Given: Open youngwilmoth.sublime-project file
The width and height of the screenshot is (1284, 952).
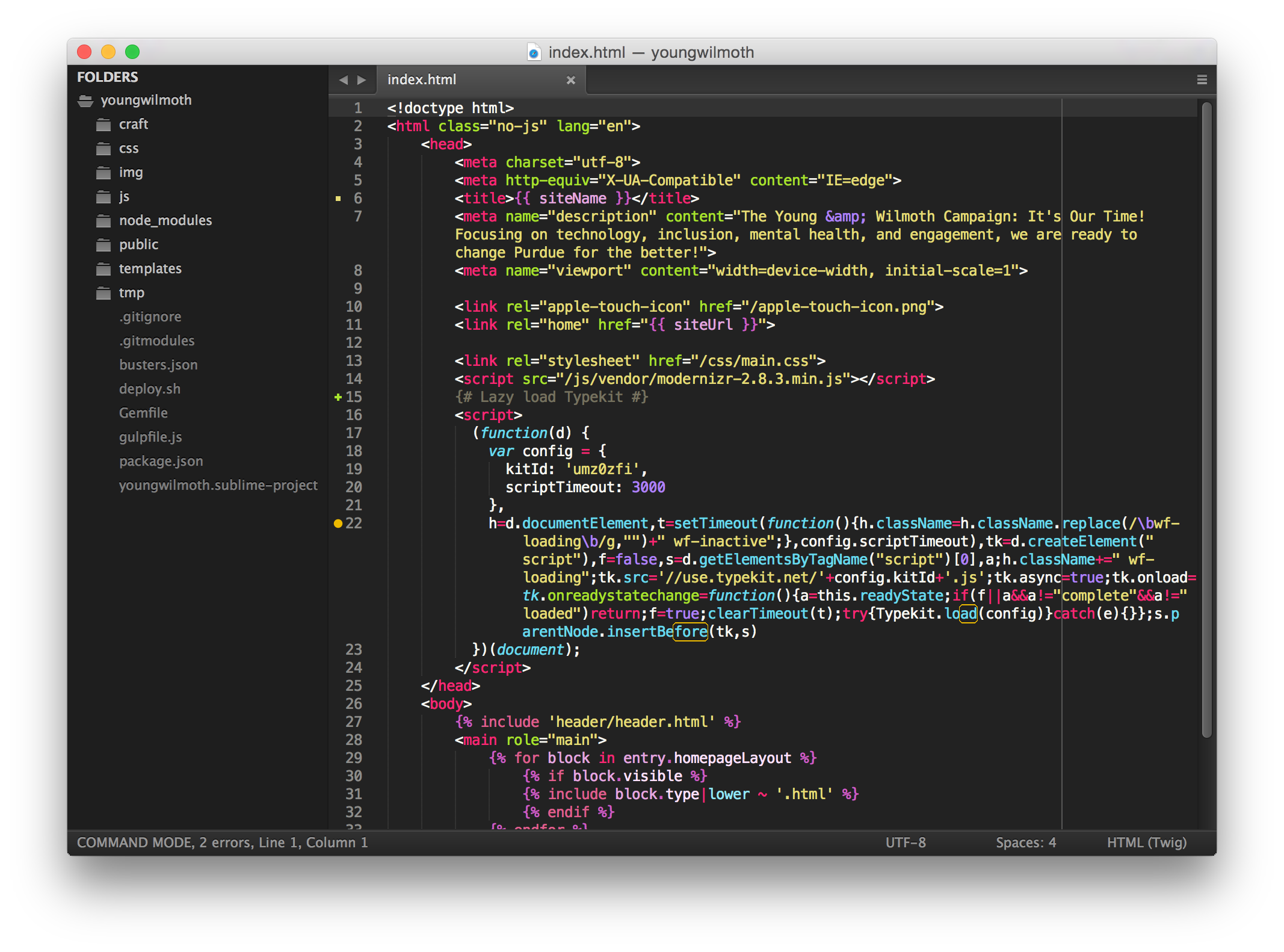Looking at the screenshot, I should click(x=218, y=485).
